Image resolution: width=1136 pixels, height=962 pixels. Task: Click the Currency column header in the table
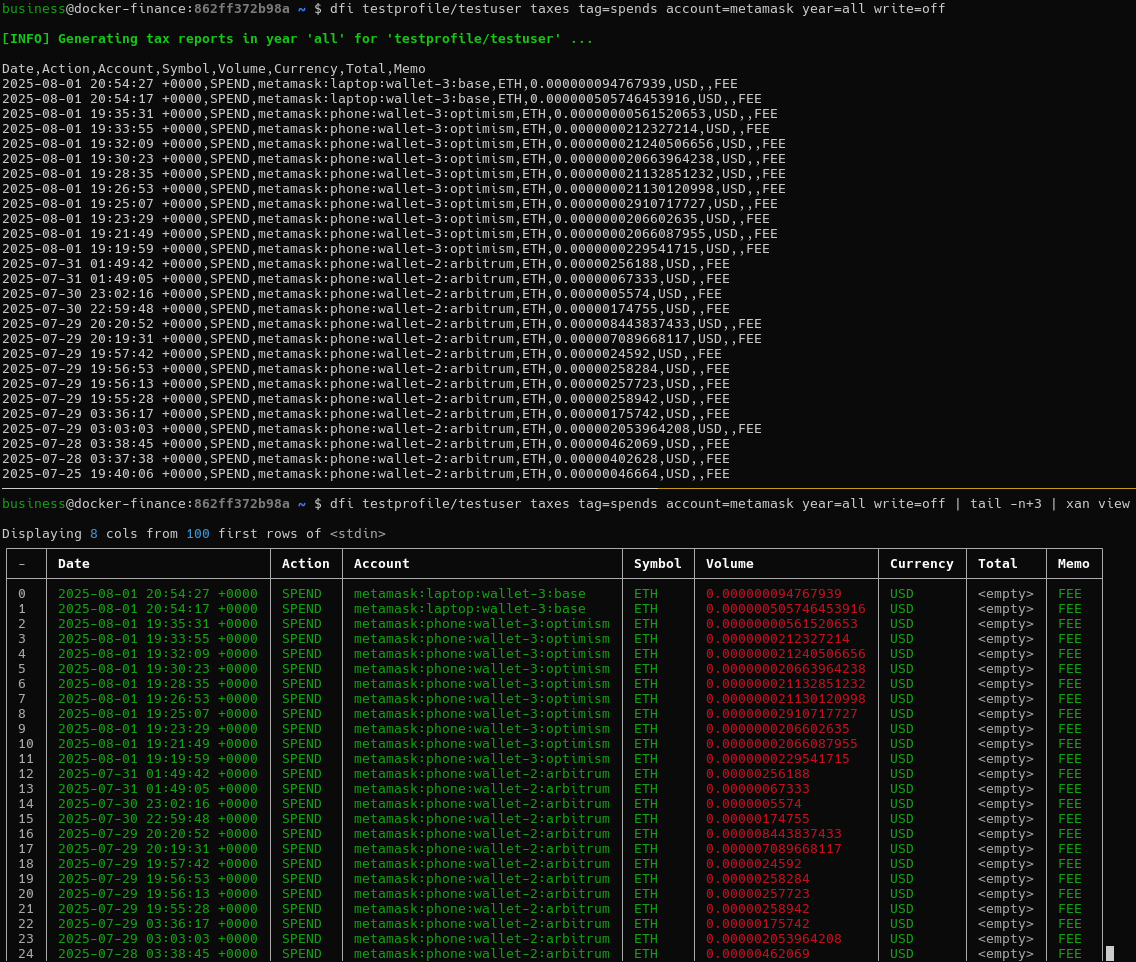click(921, 564)
